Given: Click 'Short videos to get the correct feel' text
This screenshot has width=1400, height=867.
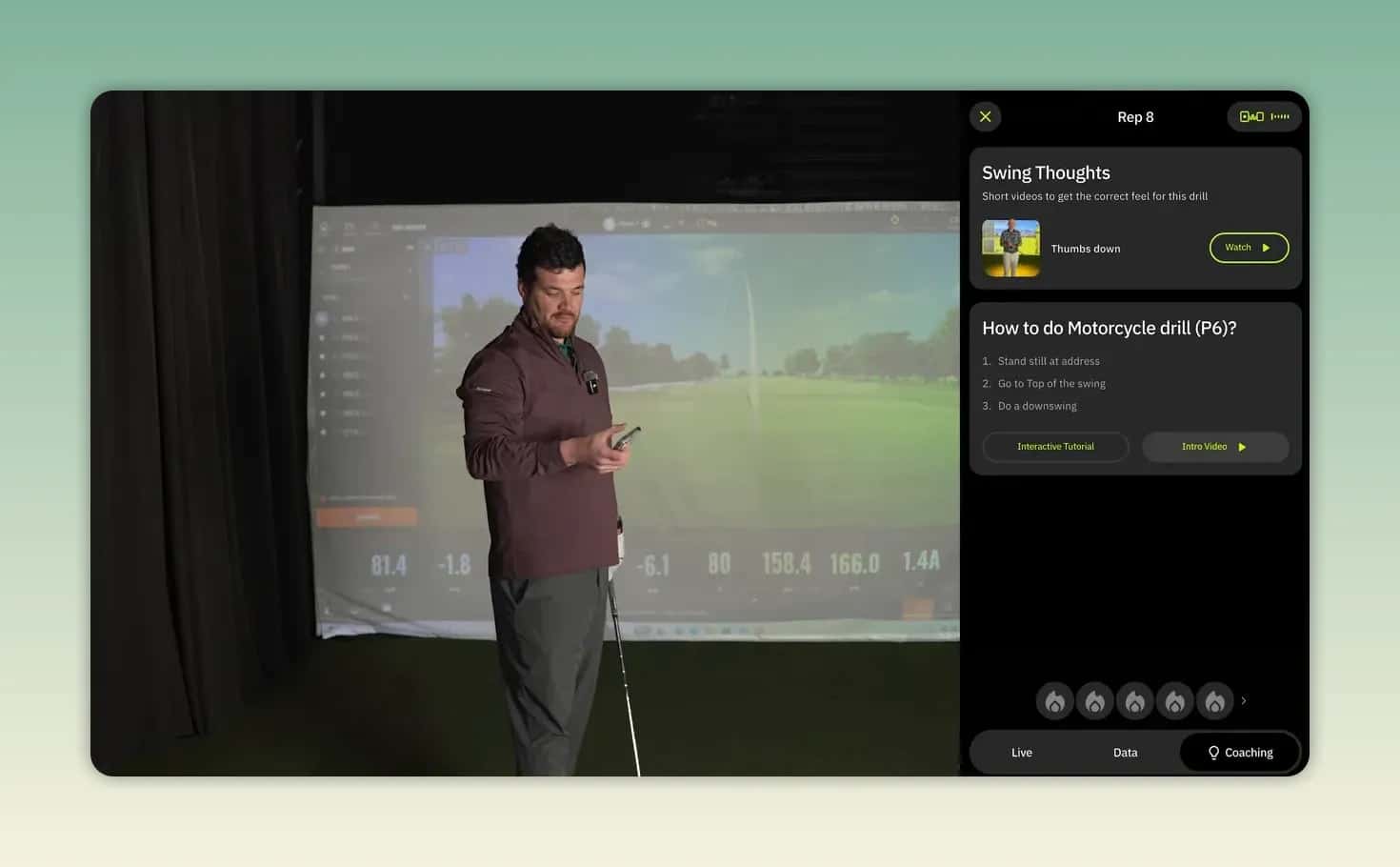Looking at the screenshot, I should (1095, 196).
